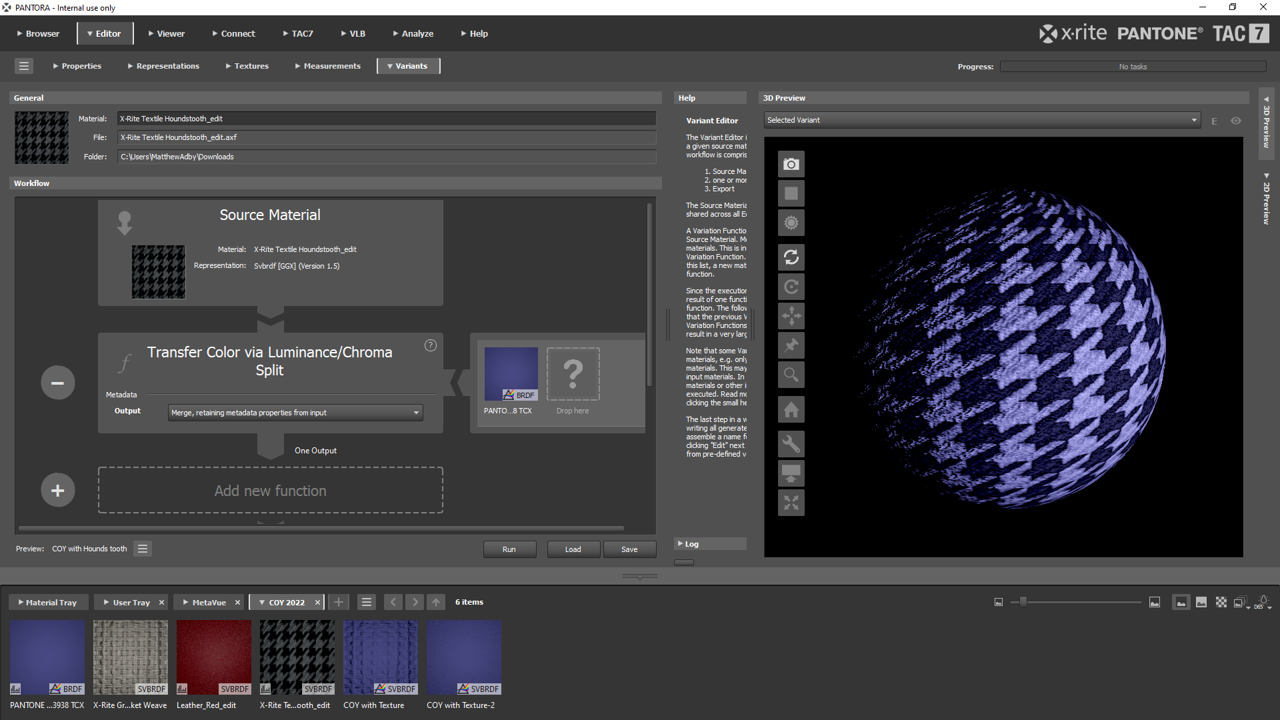The height and width of the screenshot is (720, 1280).
Task: Open the Viewer menu
Action: (x=166, y=34)
